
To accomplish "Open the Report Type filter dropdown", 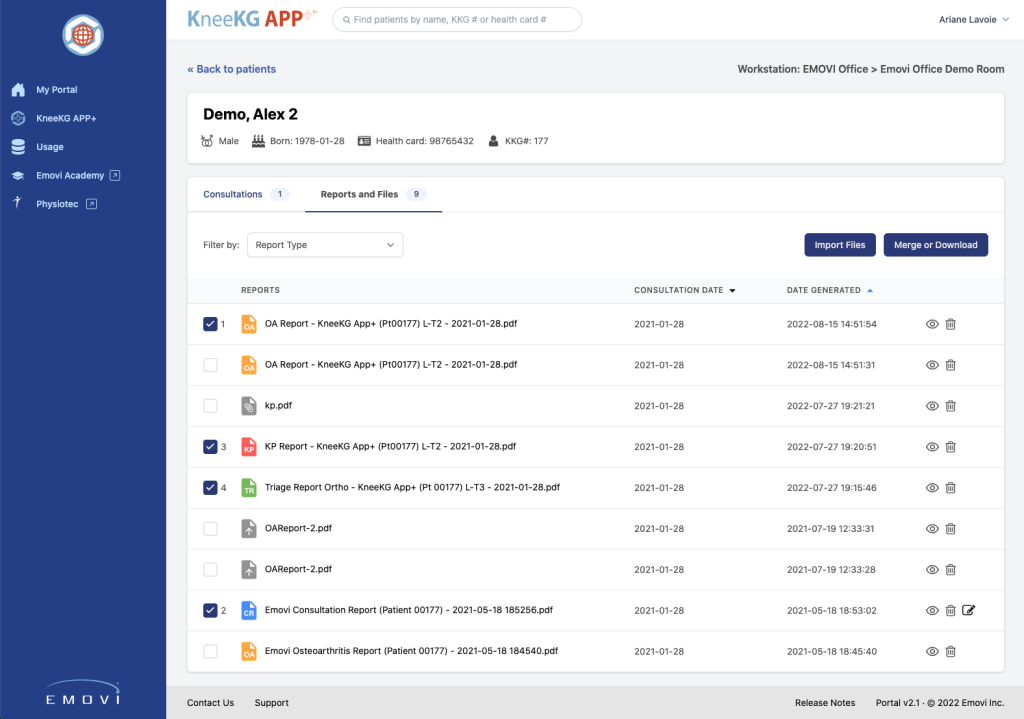I will point(325,245).
